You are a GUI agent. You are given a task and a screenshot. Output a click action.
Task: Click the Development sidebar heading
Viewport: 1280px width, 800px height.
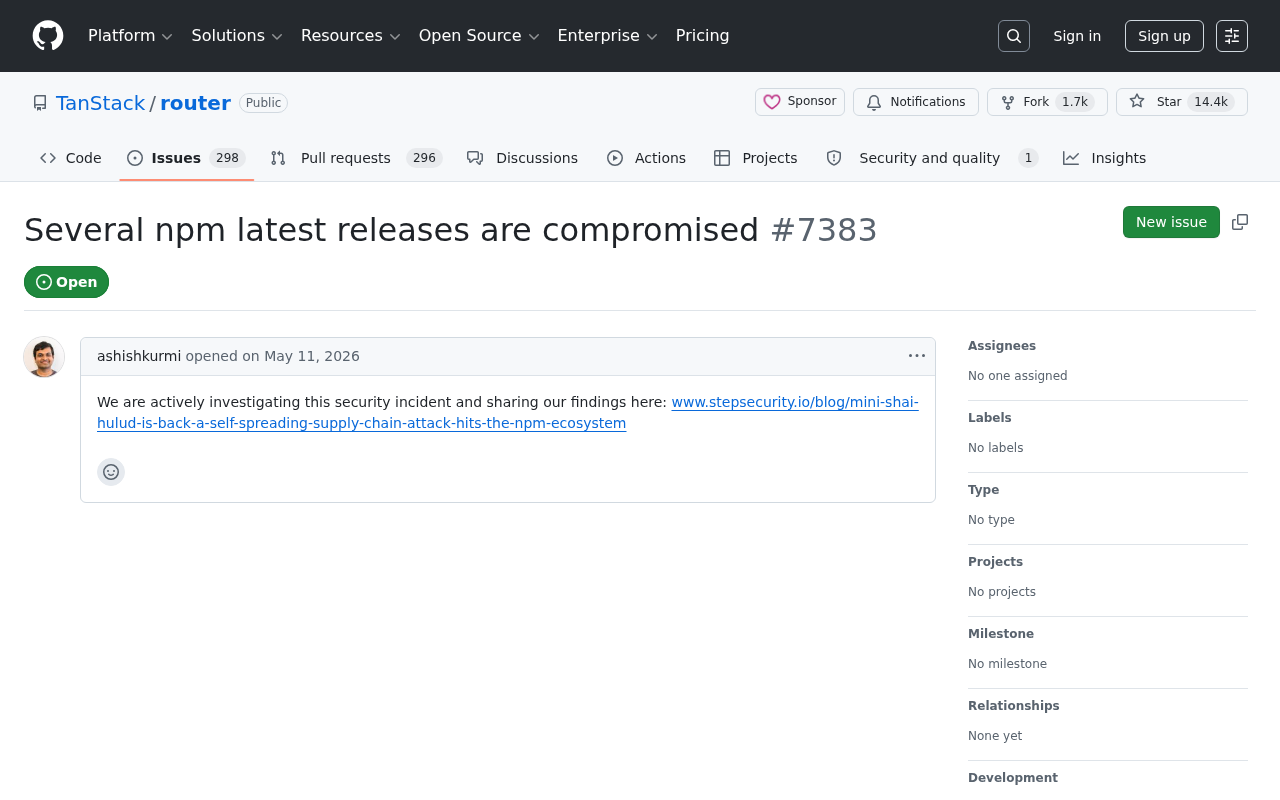[1013, 778]
